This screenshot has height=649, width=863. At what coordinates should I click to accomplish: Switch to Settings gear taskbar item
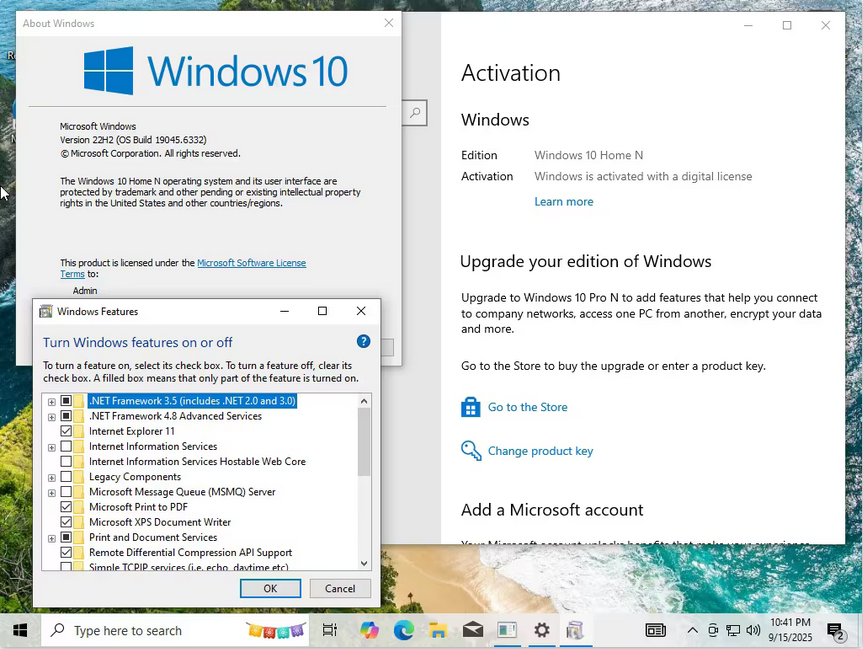(x=542, y=630)
